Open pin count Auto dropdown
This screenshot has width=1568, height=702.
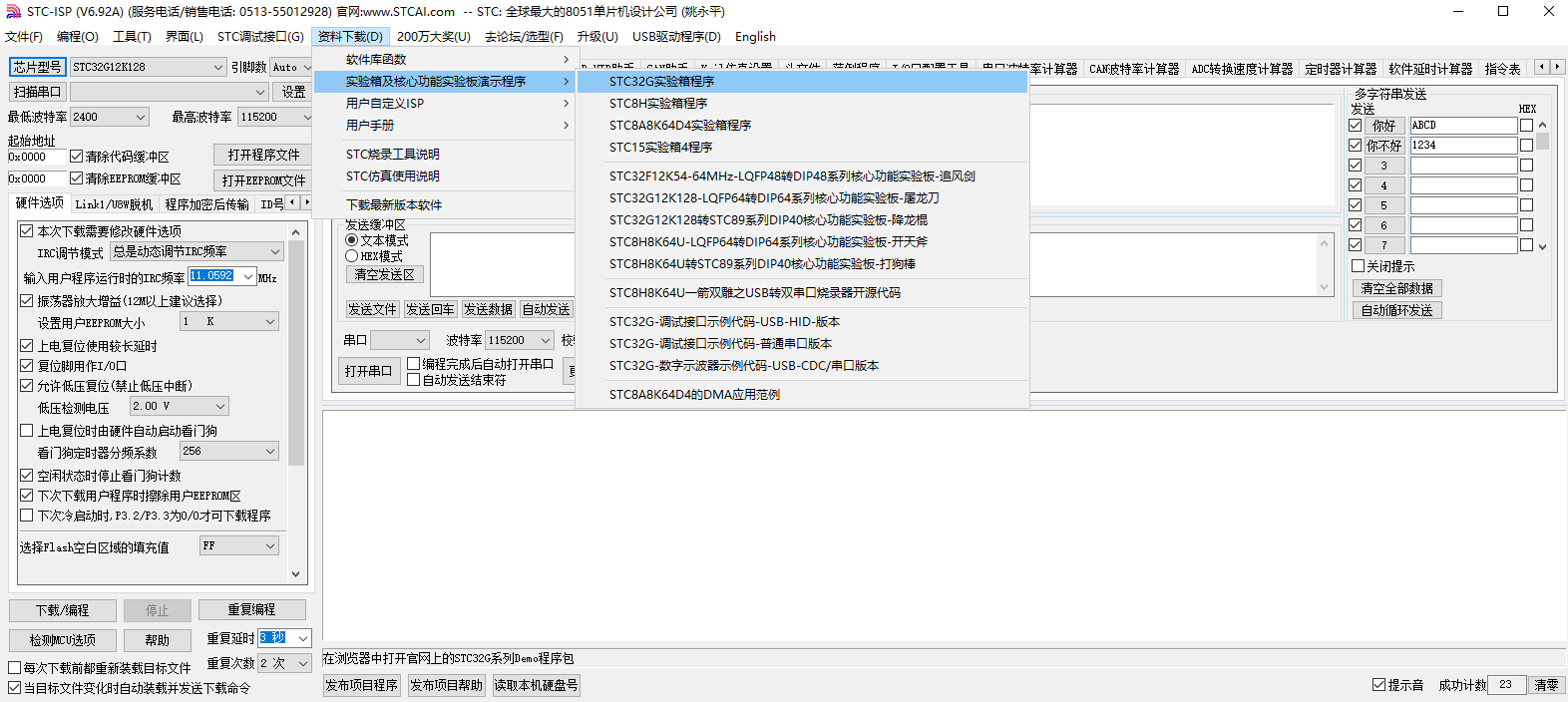click(x=291, y=67)
